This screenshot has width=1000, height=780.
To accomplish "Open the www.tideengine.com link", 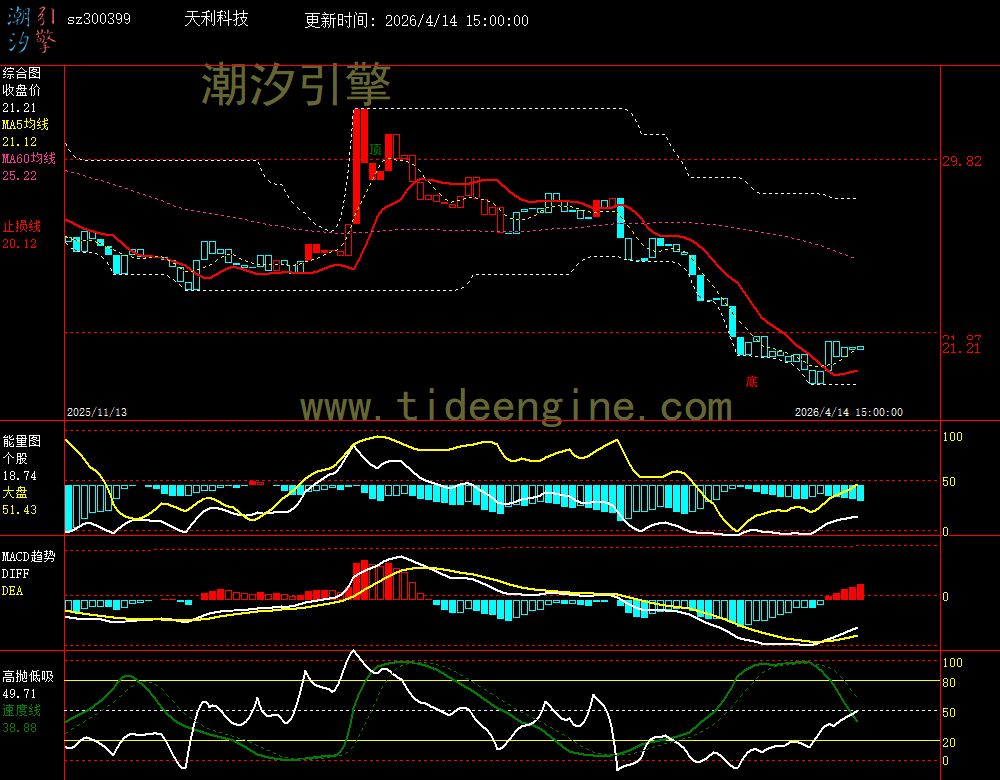I will 516,407.
